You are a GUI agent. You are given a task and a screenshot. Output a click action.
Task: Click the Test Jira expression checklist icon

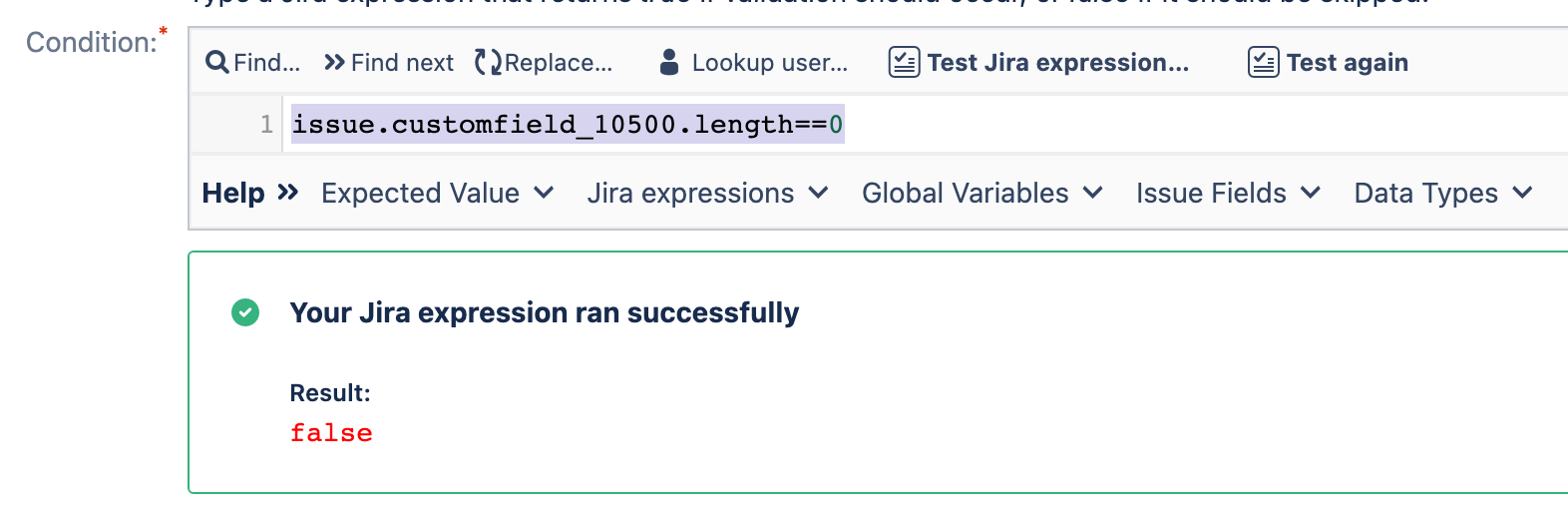click(x=904, y=62)
